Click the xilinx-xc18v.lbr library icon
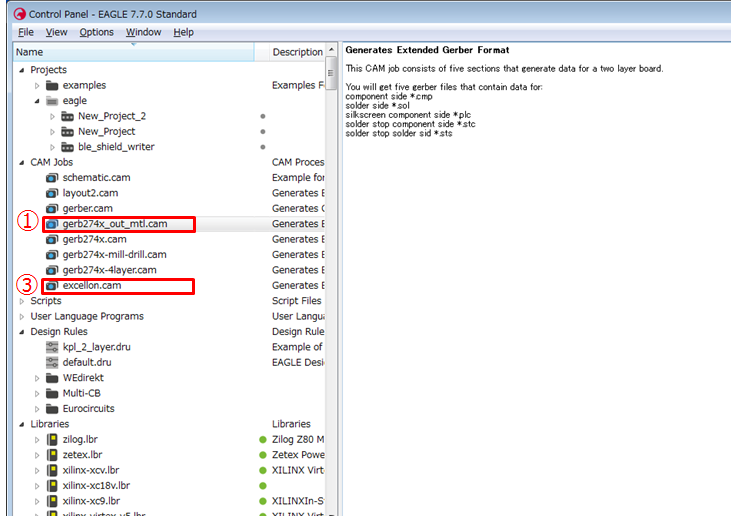Image resolution: width=731 pixels, height=516 pixels. tap(52, 486)
